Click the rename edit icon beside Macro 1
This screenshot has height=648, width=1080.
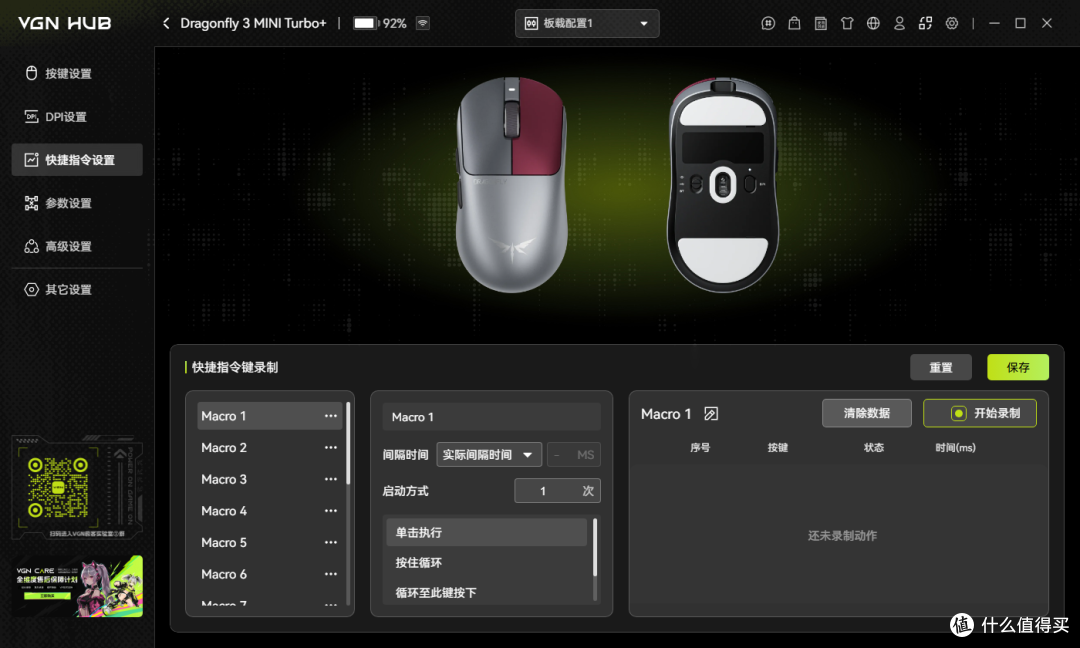(711, 414)
